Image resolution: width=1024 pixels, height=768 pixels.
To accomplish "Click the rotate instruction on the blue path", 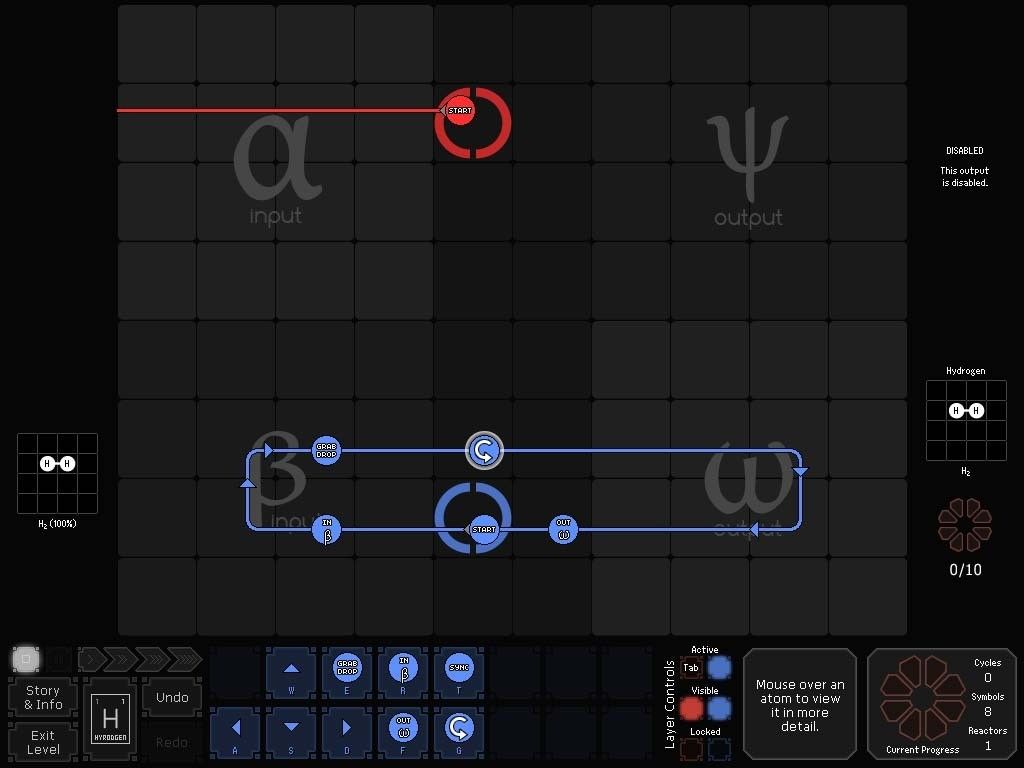I will [484, 451].
